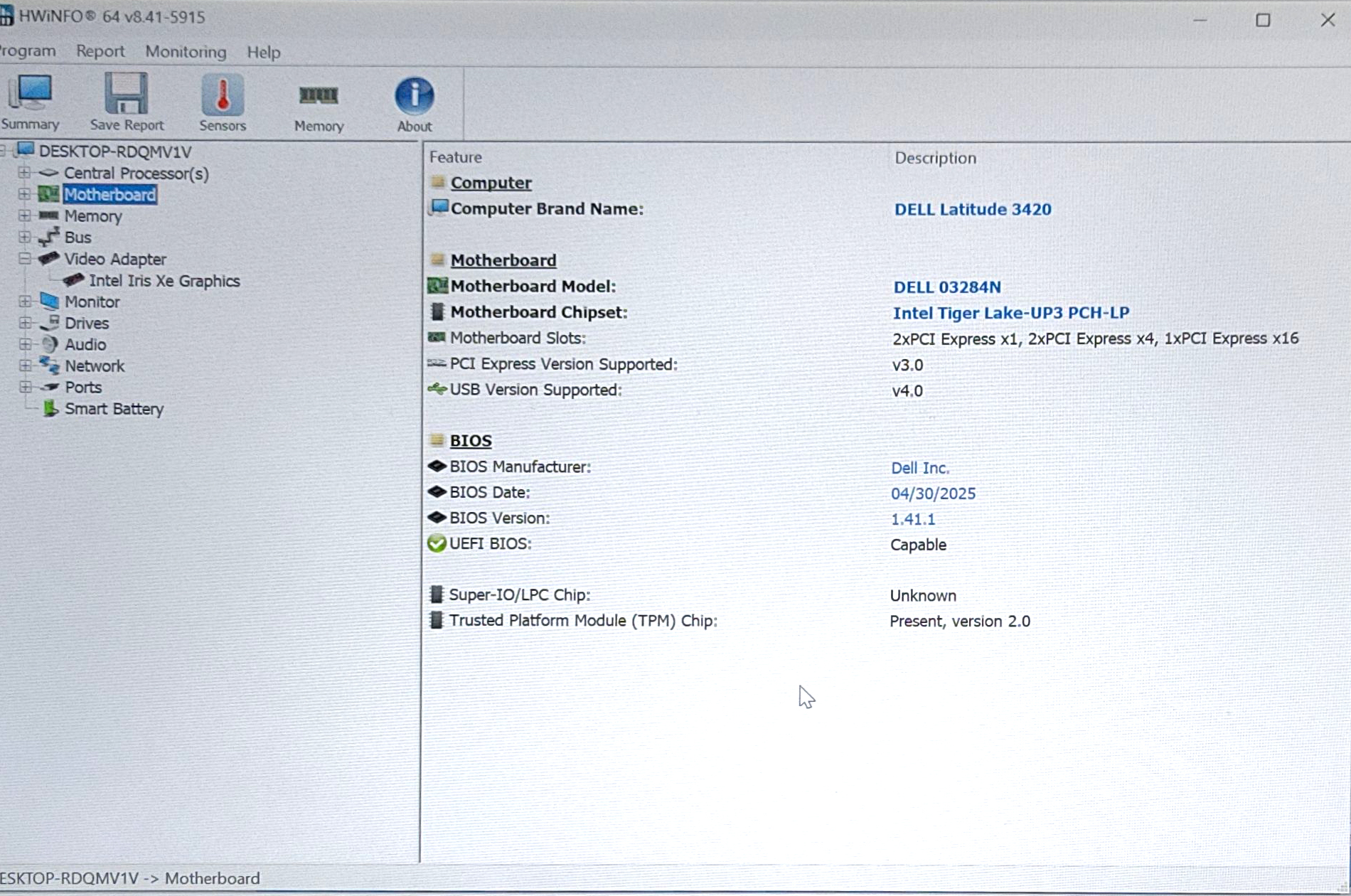Click the Computer section heading
Viewport: 1351px width, 896px height.
[491, 183]
